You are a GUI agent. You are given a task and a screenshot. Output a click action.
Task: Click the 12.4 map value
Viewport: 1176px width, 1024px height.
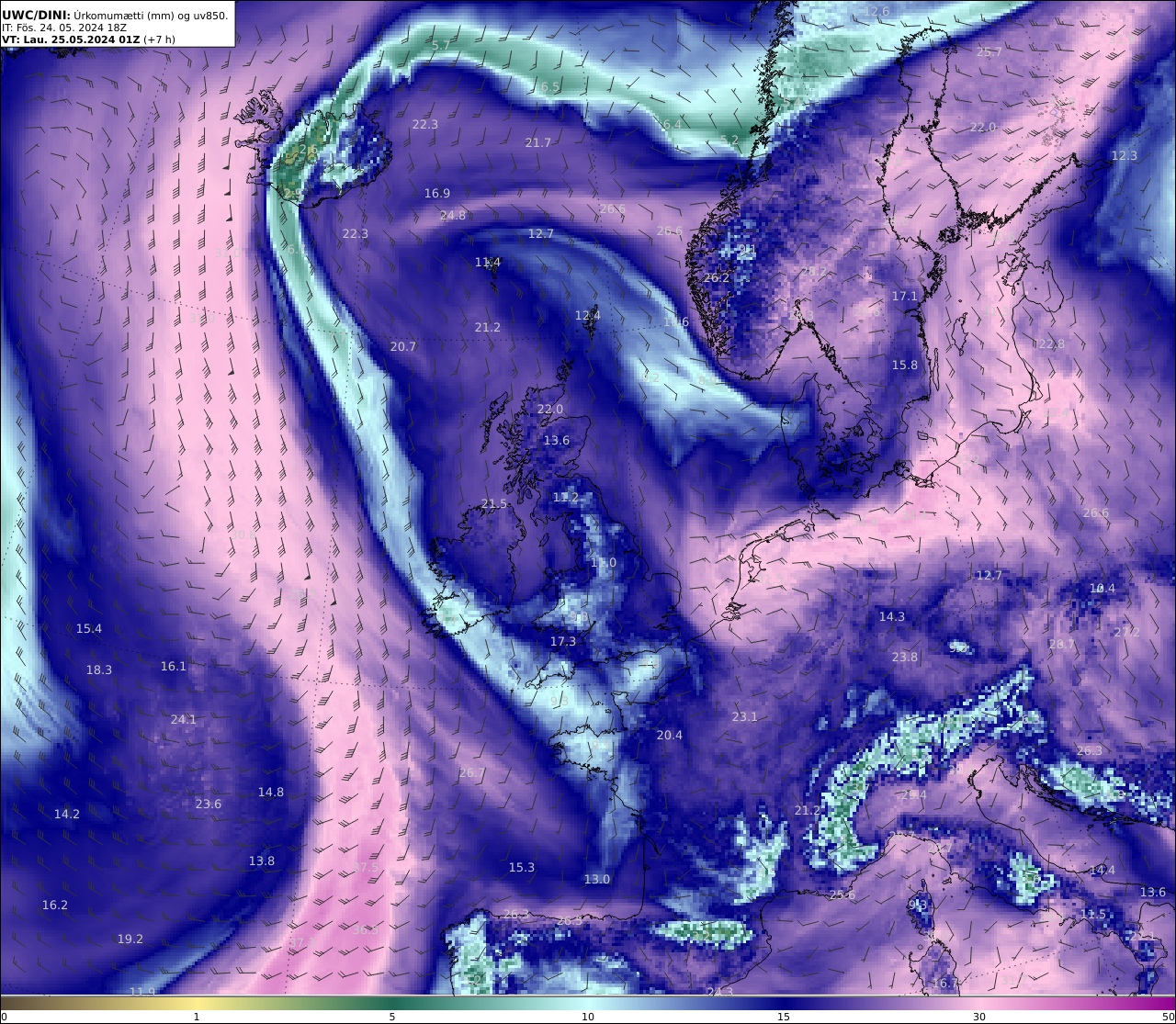pyautogui.click(x=588, y=315)
